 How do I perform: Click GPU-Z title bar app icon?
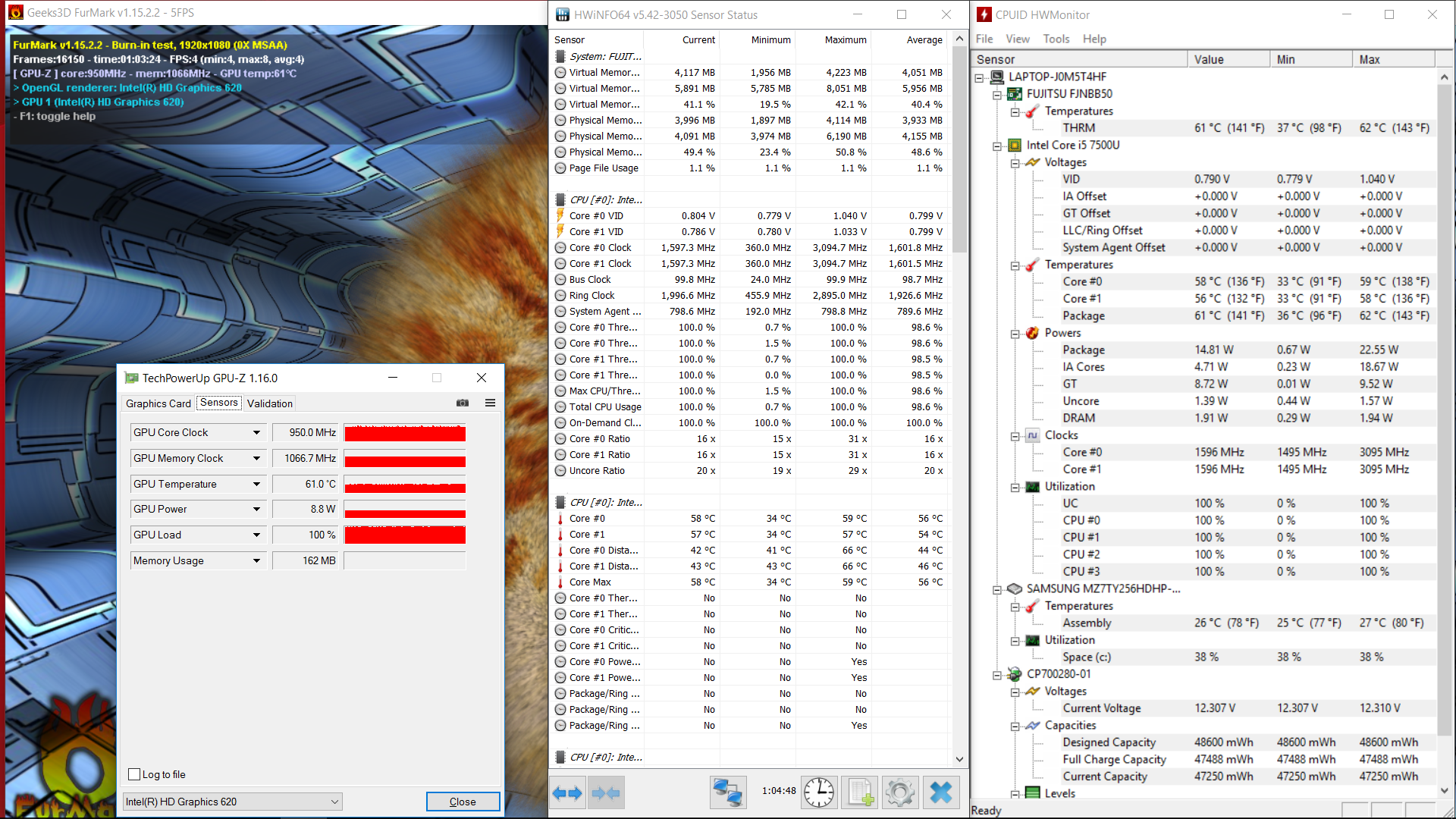click(x=132, y=378)
